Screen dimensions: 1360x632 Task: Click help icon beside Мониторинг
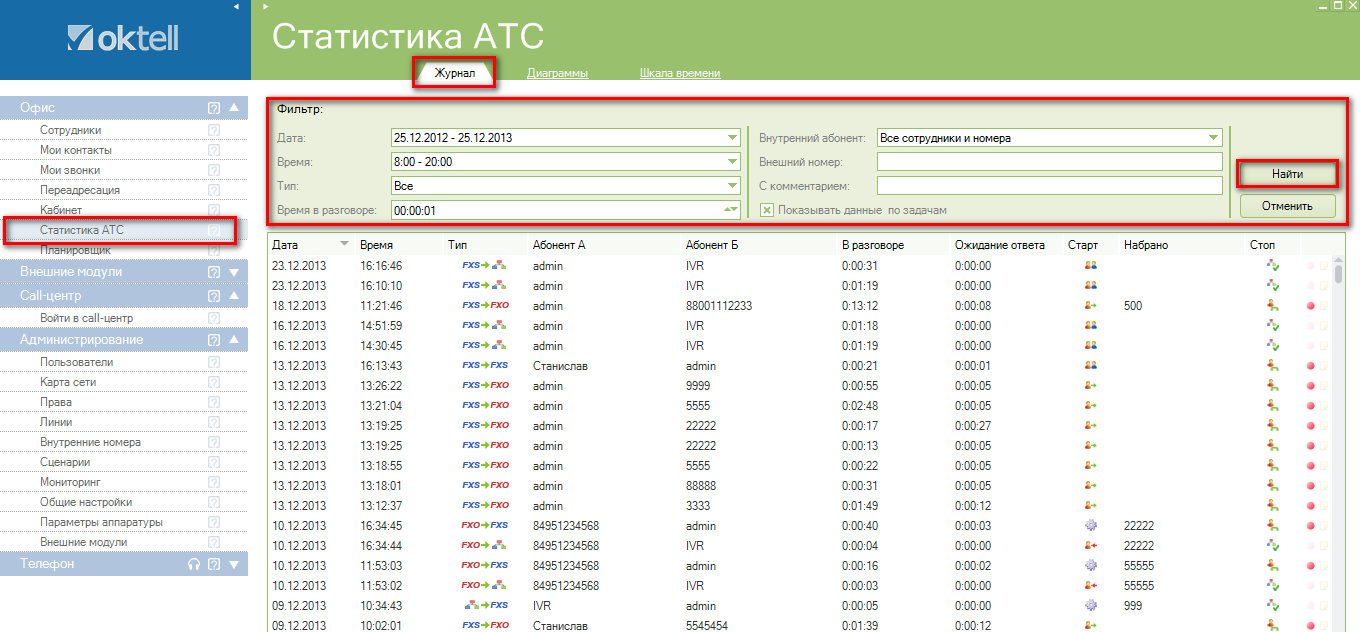click(x=213, y=482)
